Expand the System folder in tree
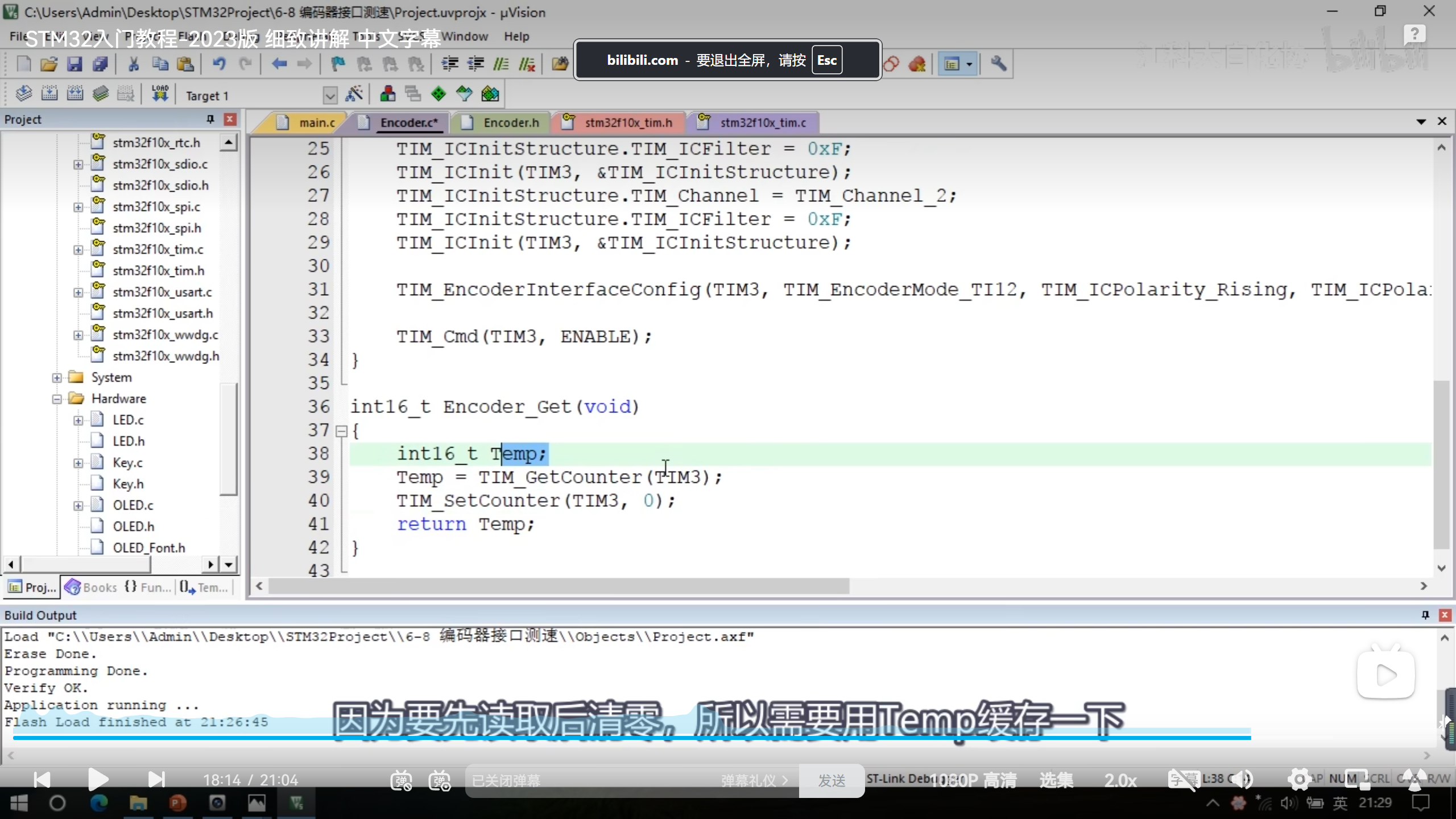Viewport: 1456px width, 819px height. pos(57,378)
